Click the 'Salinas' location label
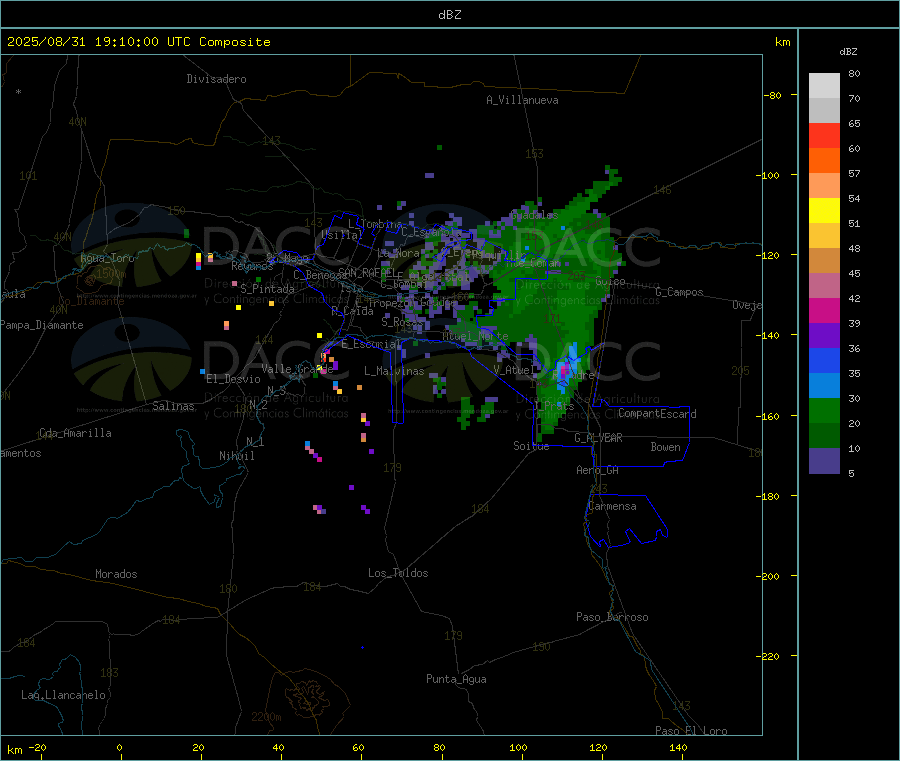 click(173, 406)
